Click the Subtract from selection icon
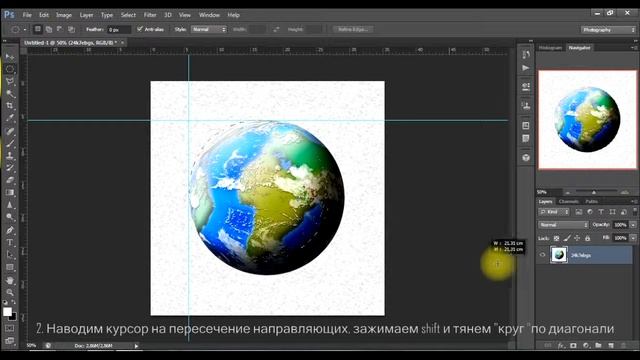The width and height of the screenshot is (640, 360). [60, 29]
